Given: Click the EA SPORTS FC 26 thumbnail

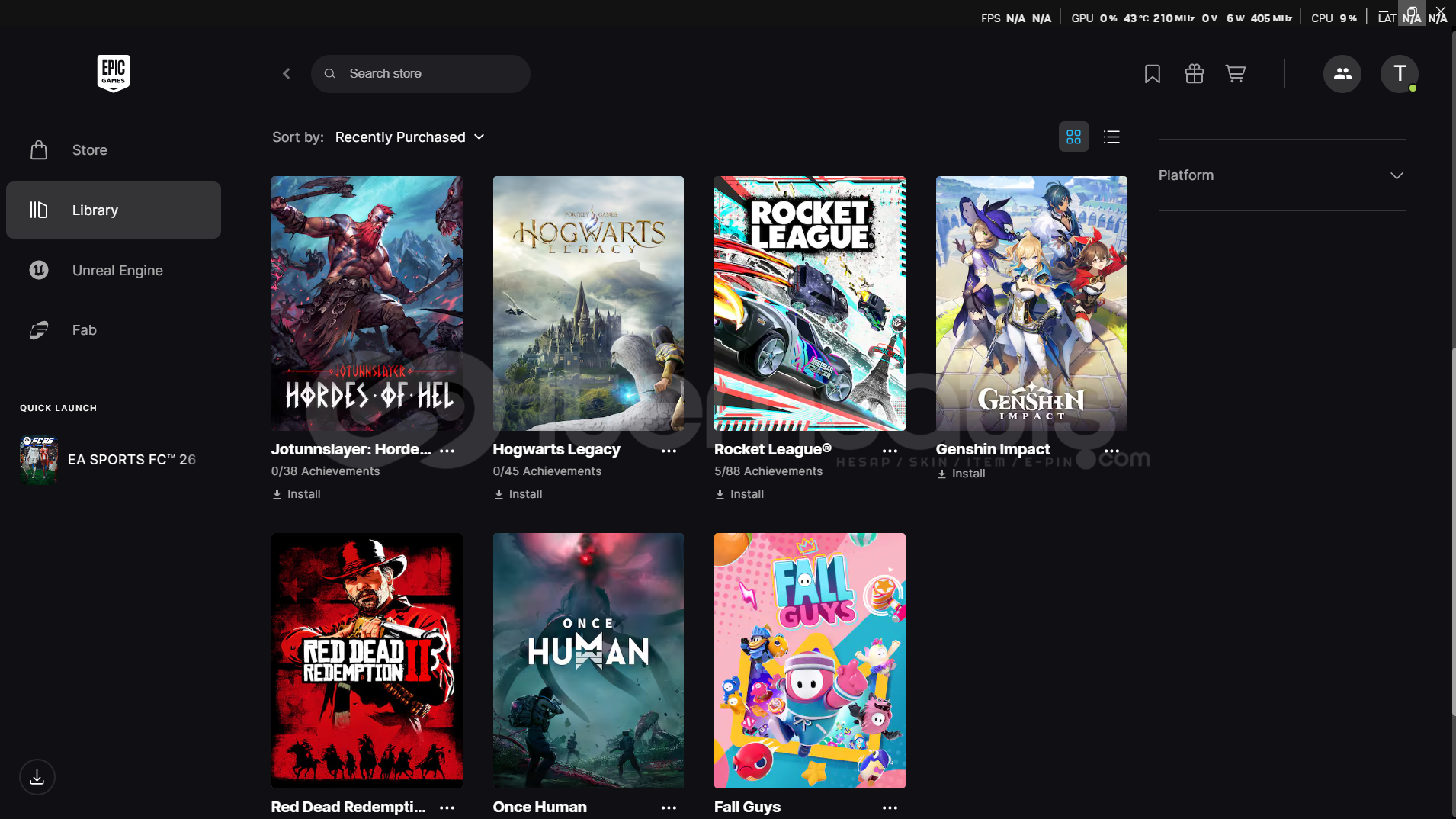Looking at the screenshot, I should tap(39, 460).
